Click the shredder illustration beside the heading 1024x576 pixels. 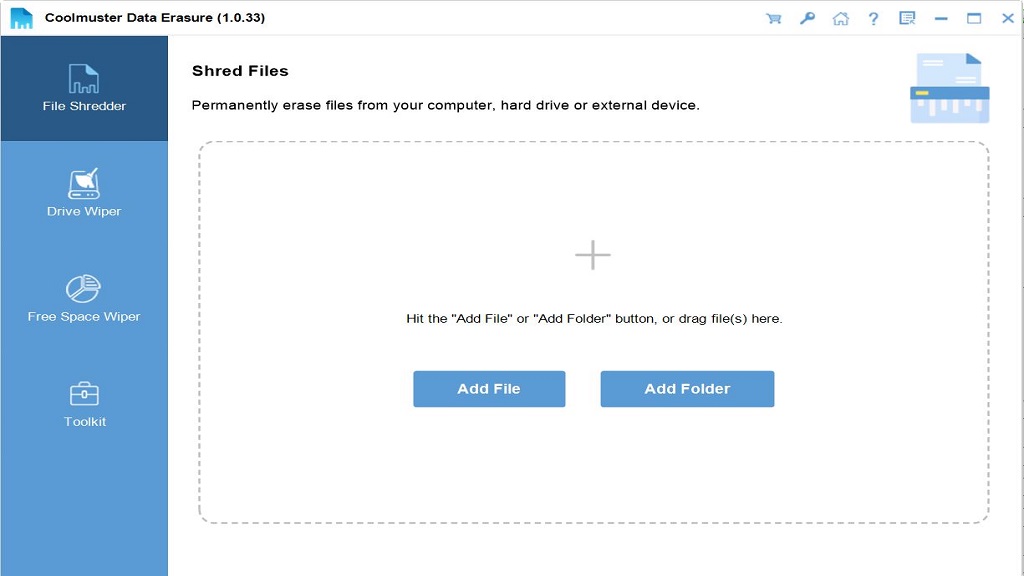[949, 88]
